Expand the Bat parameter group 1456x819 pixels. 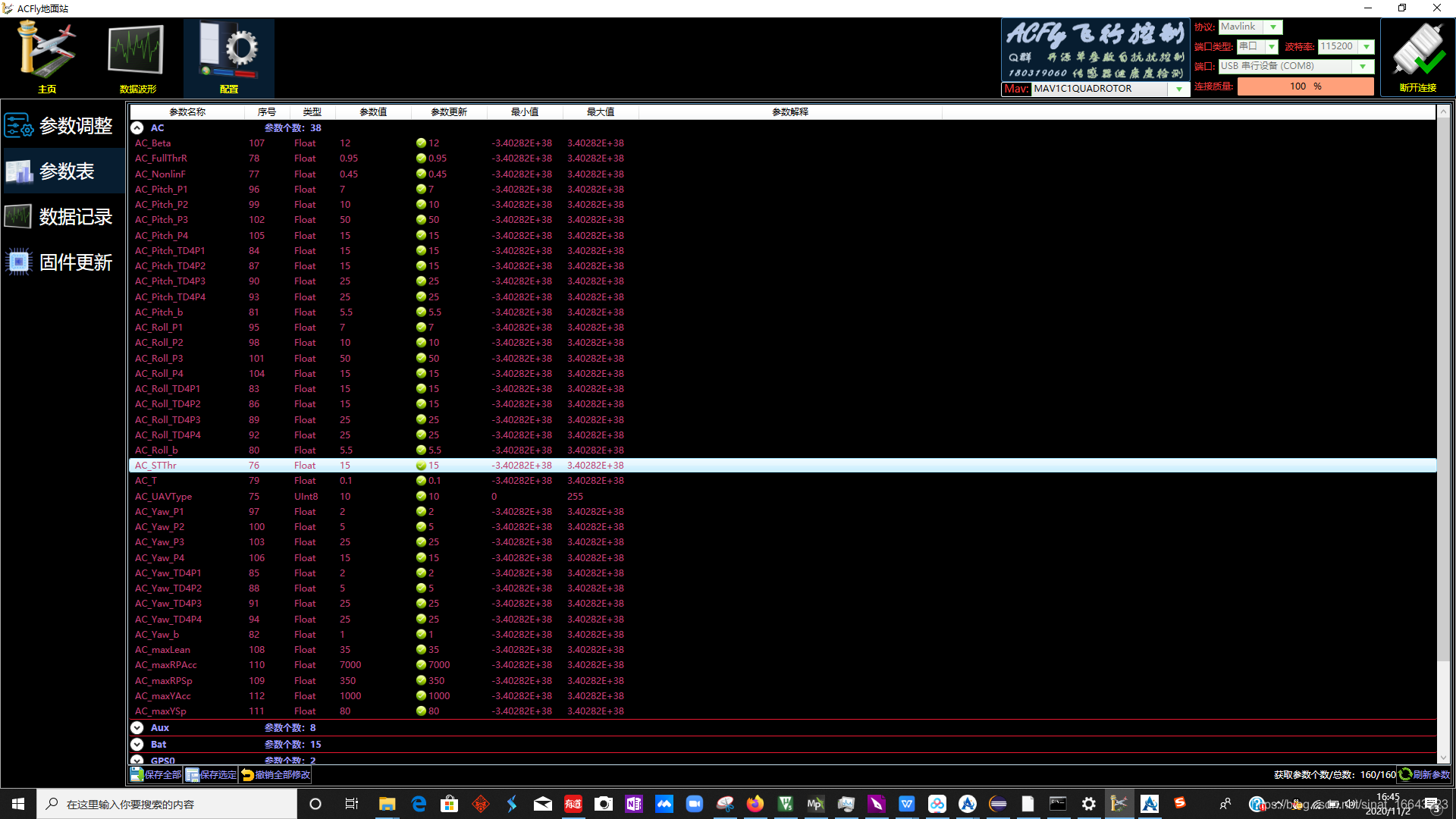(x=137, y=745)
